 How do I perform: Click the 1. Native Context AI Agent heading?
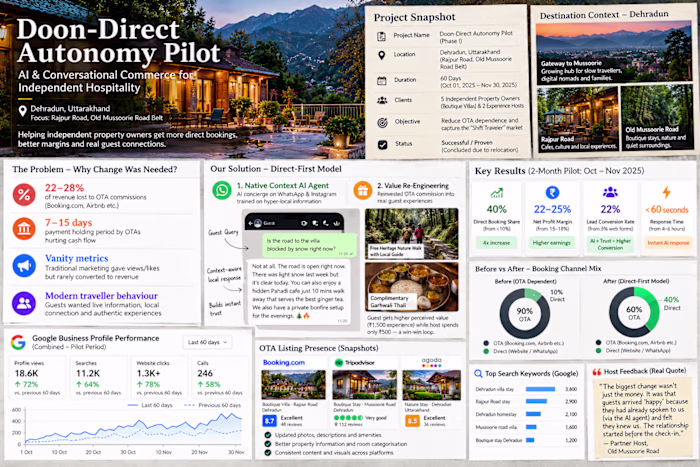(x=283, y=185)
